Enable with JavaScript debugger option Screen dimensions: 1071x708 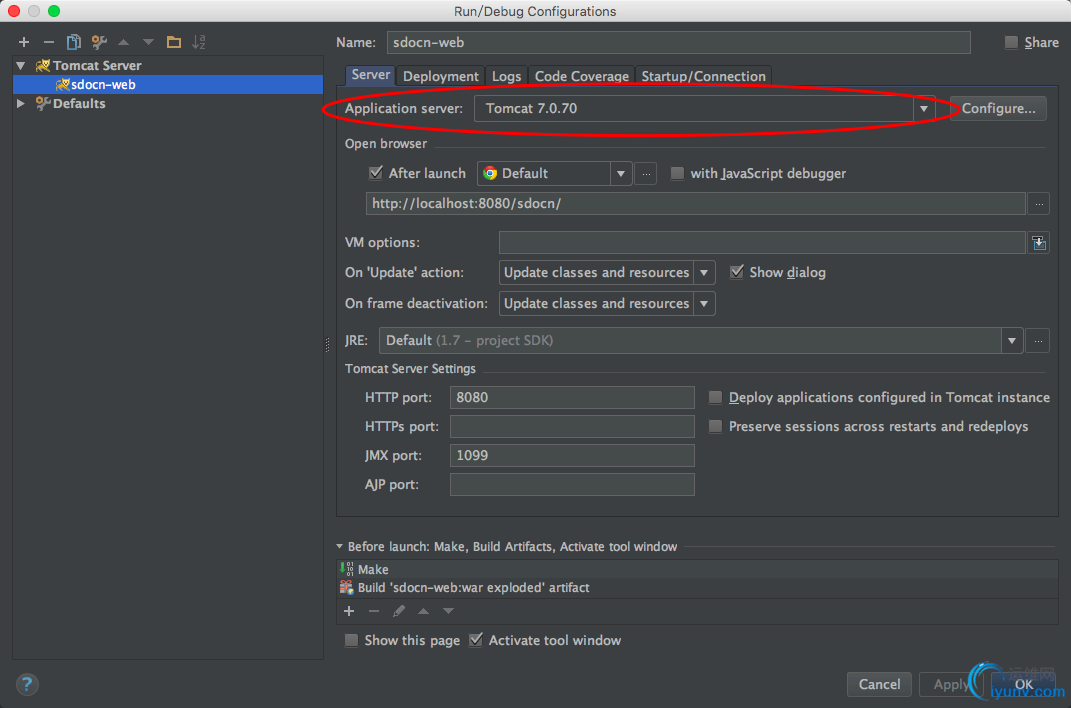[677, 173]
